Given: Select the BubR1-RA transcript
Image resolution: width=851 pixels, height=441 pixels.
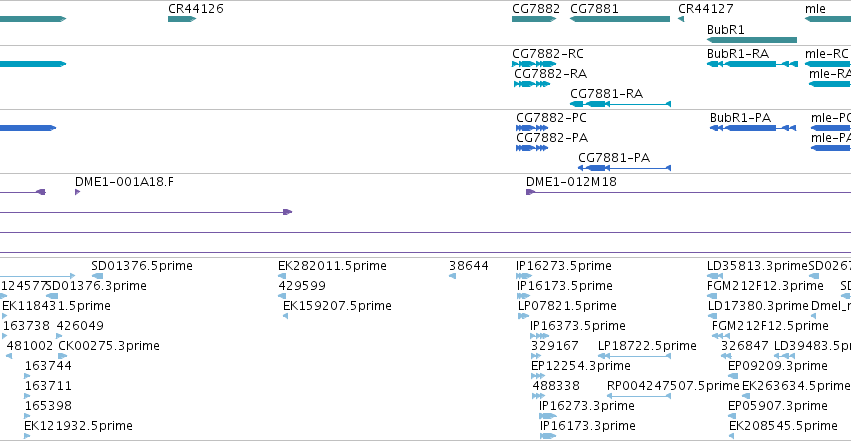Looking at the screenshot, I should tap(752, 64).
